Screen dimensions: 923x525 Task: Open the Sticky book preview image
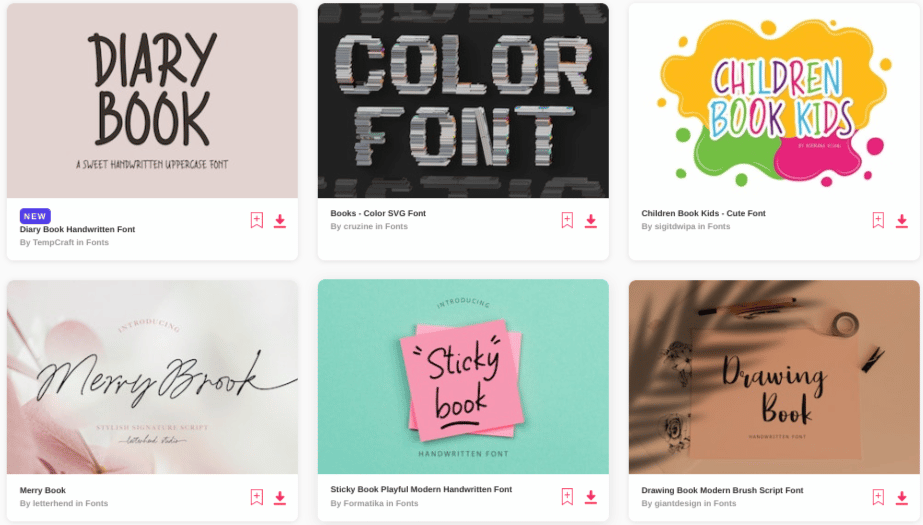click(x=463, y=377)
